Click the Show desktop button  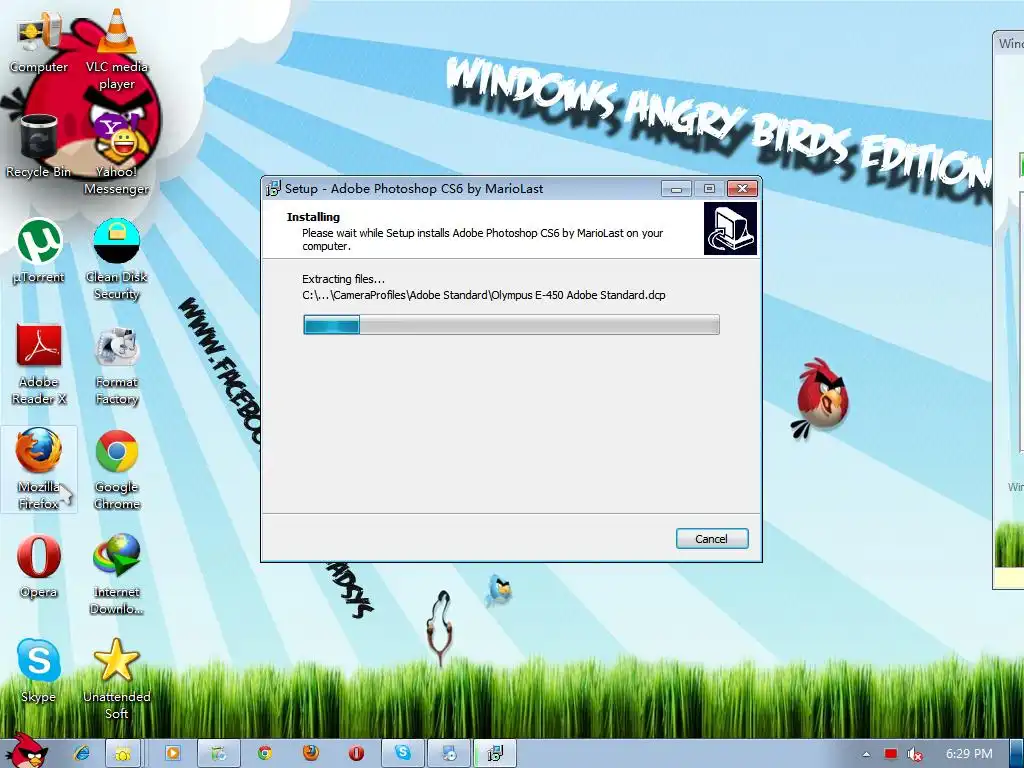(1017, 753)
